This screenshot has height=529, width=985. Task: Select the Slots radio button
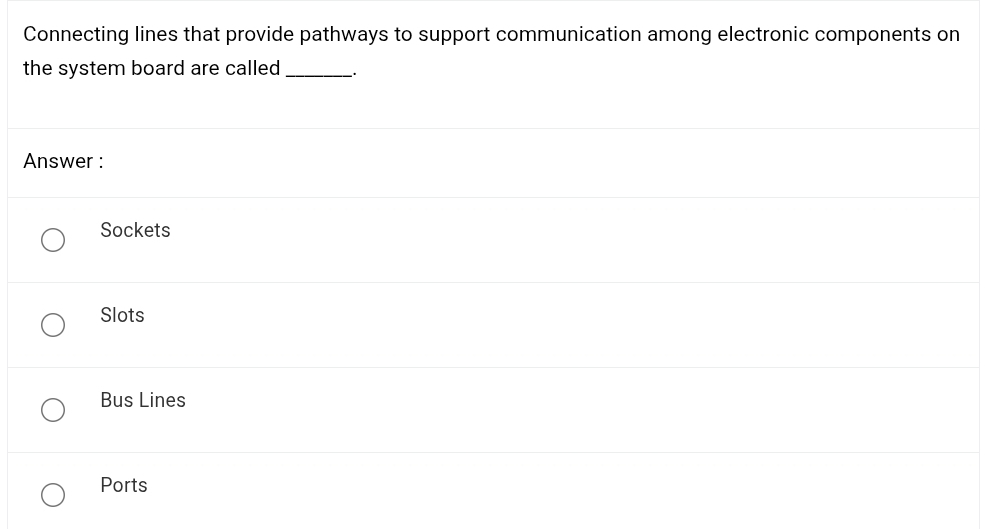[53, 325]
